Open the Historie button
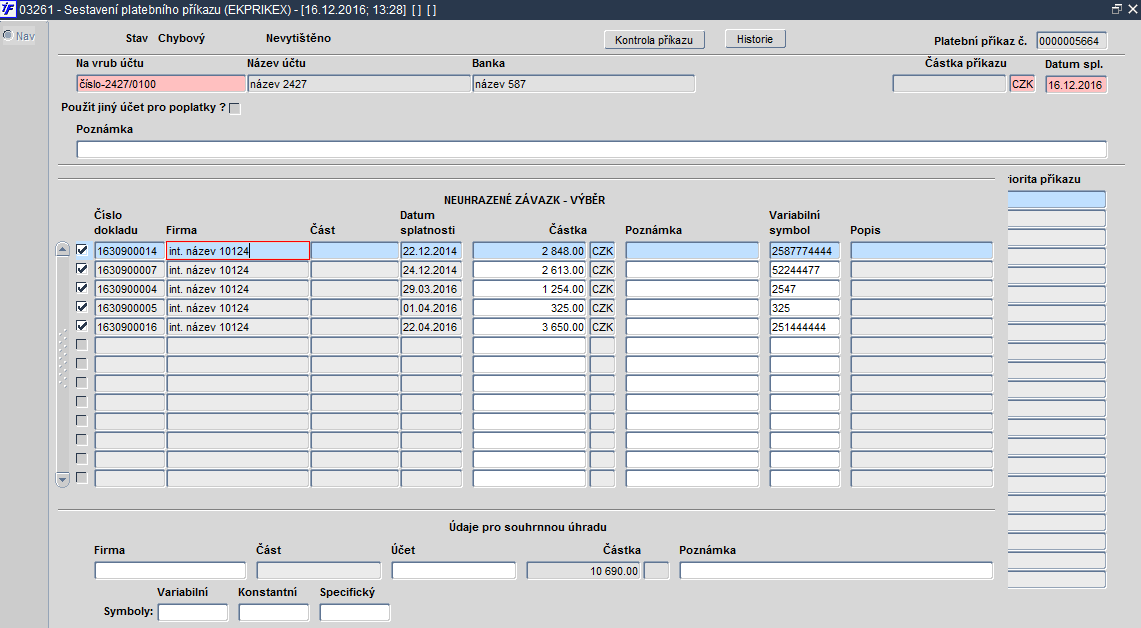The image size is (1141, 628). coord(755,39)
